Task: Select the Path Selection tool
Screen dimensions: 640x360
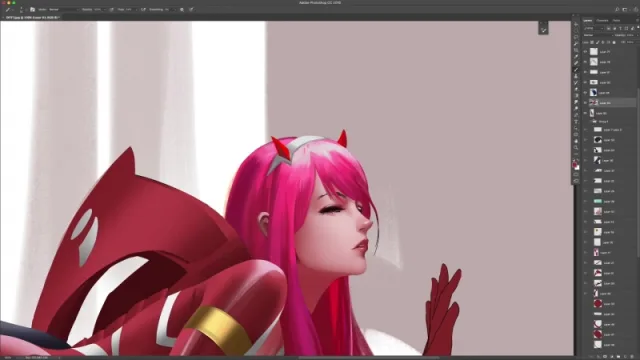Action: [576, 128]
